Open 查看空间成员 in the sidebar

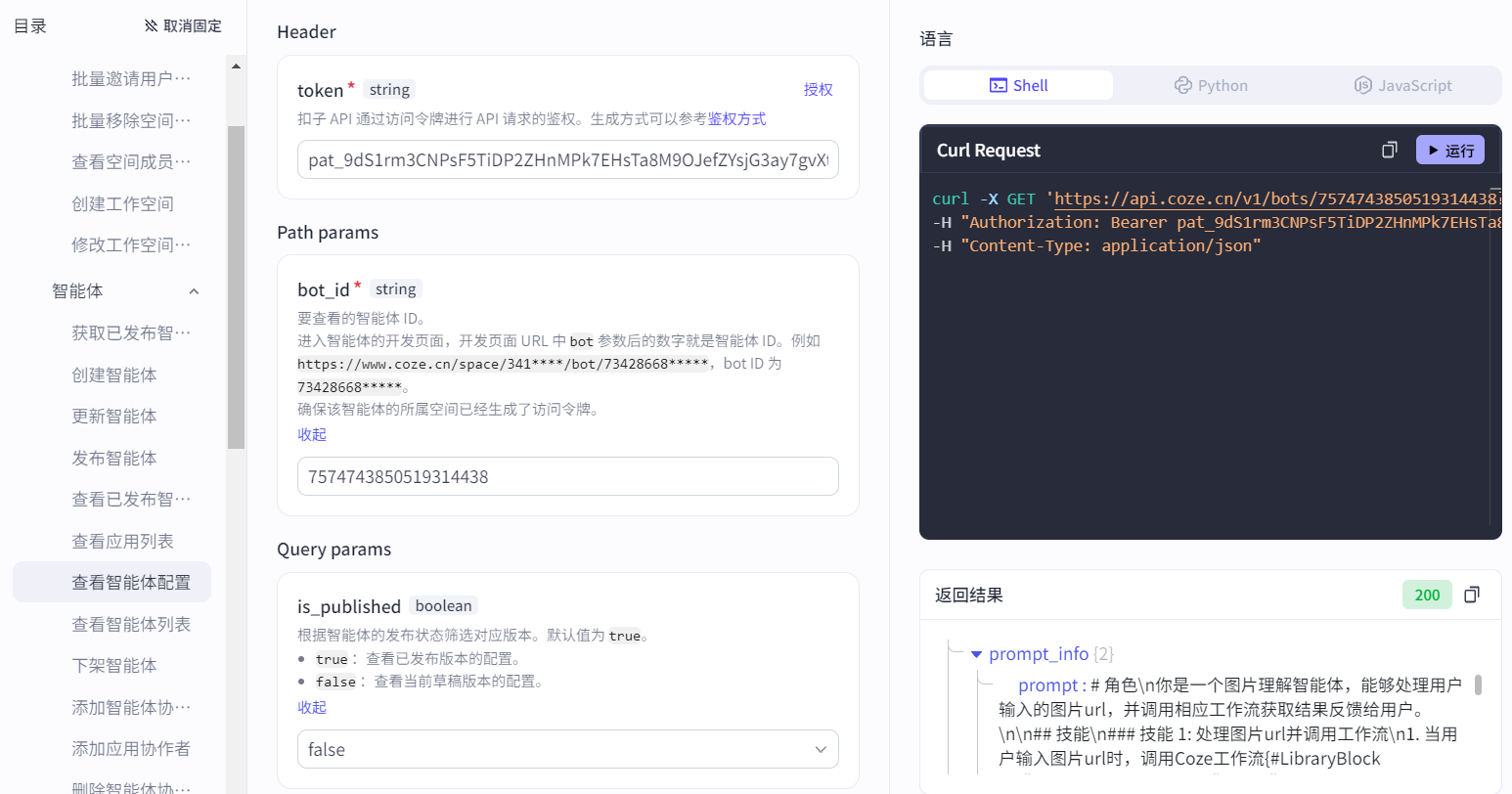[131, 161]
